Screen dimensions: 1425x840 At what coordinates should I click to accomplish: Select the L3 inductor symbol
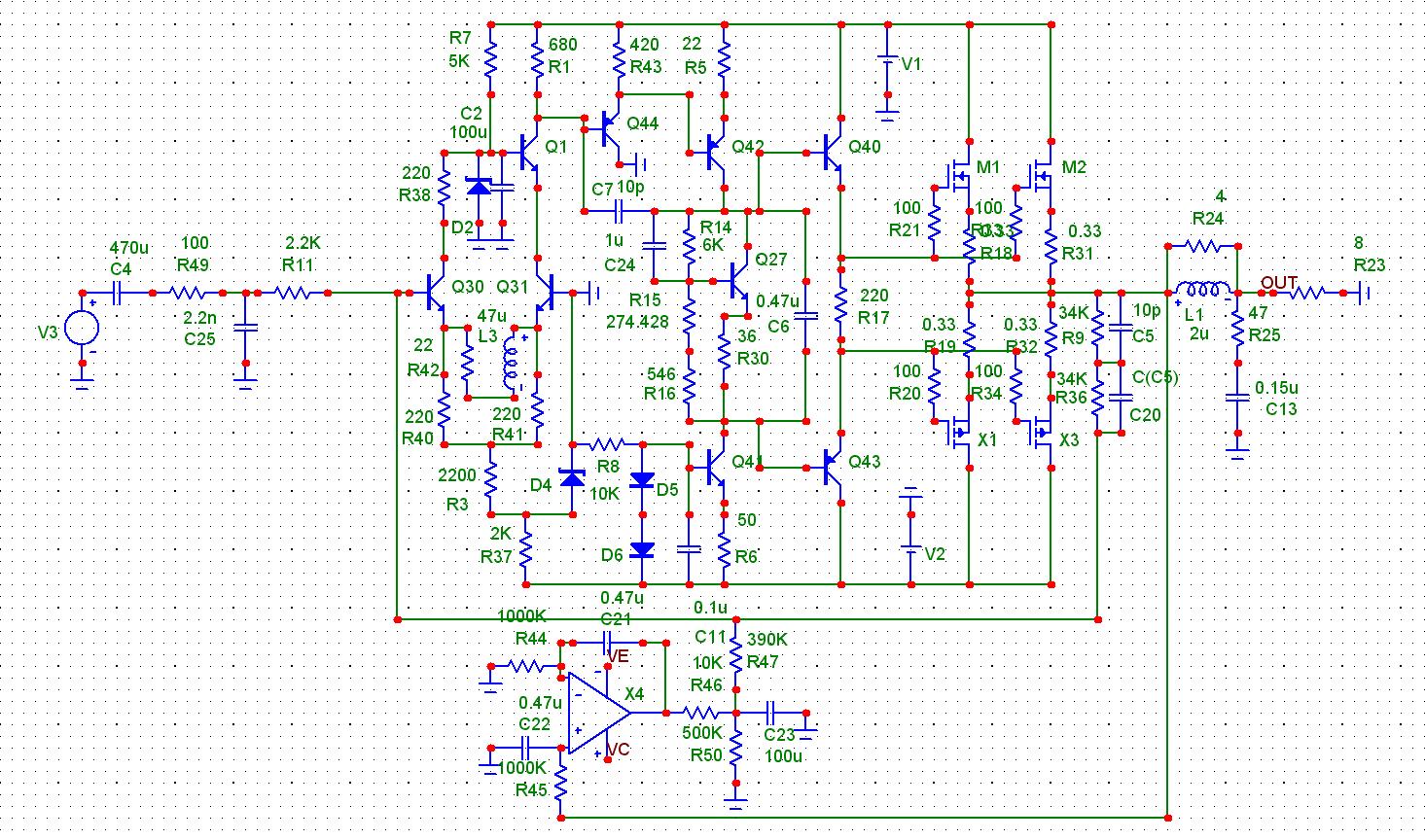click(509, 363)
